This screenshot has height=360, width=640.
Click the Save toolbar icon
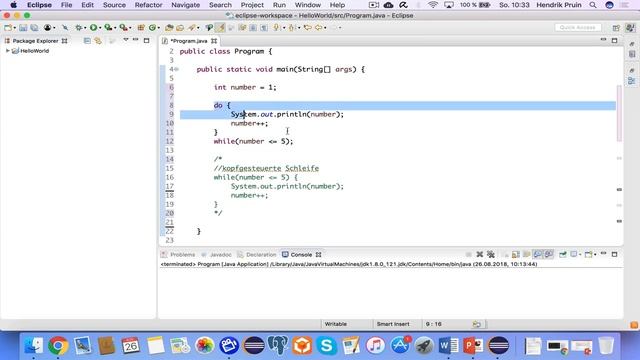(23, 28)
